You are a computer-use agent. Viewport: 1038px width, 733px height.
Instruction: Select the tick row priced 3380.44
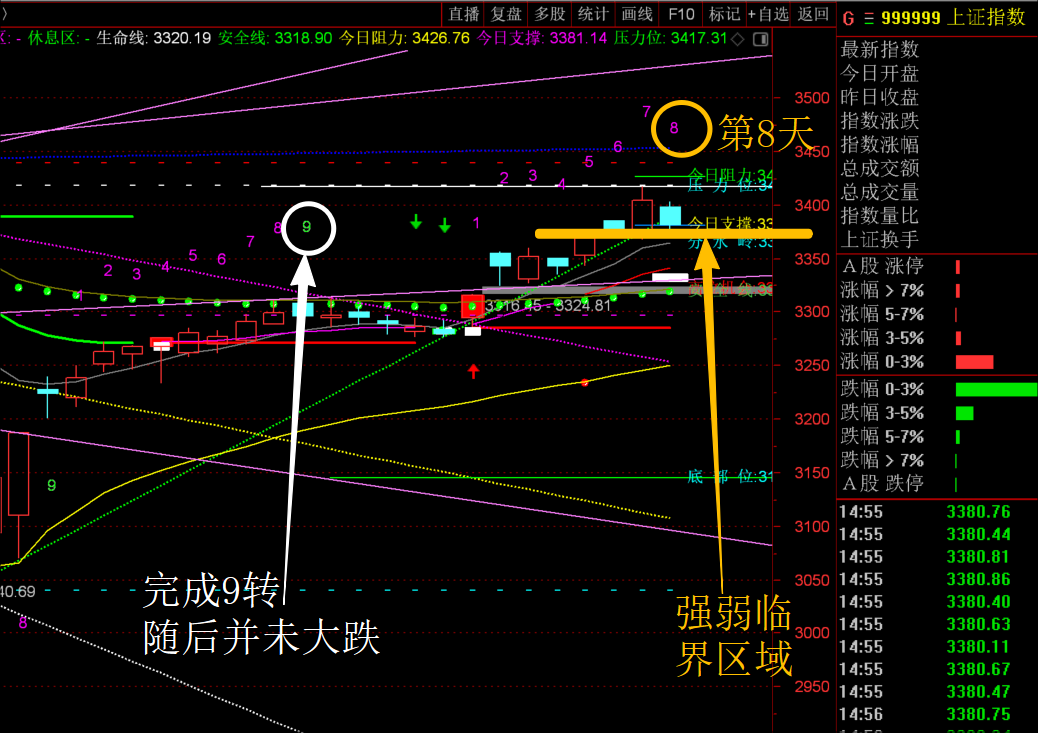click(x=937, y=534)
